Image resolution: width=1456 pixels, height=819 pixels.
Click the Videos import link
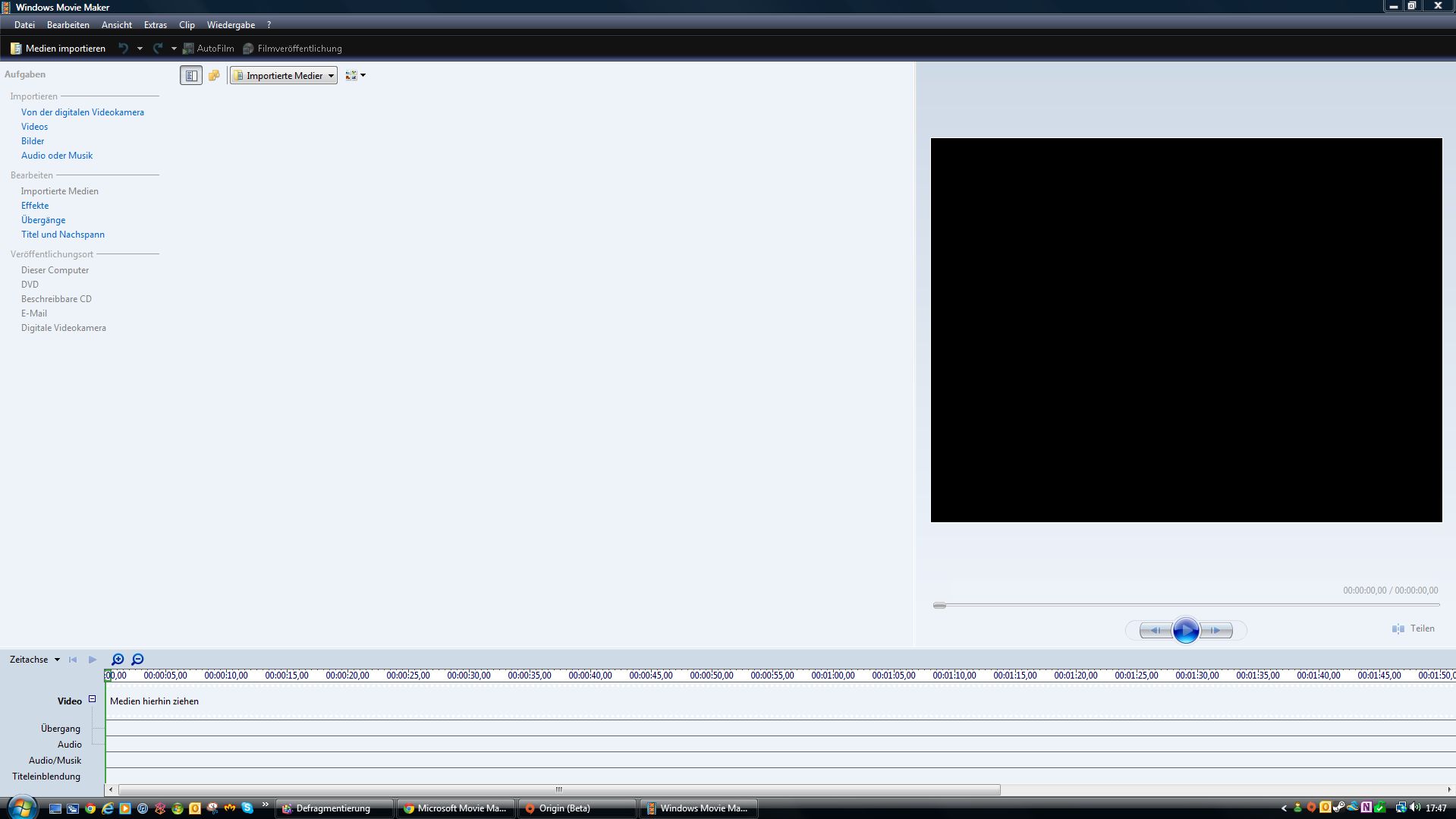pos(34,127)
